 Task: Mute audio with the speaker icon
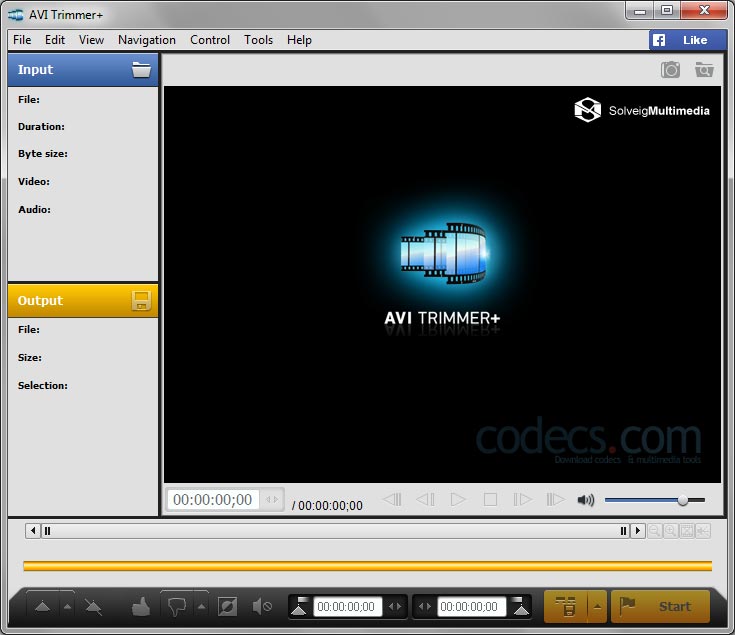point(585,500)
